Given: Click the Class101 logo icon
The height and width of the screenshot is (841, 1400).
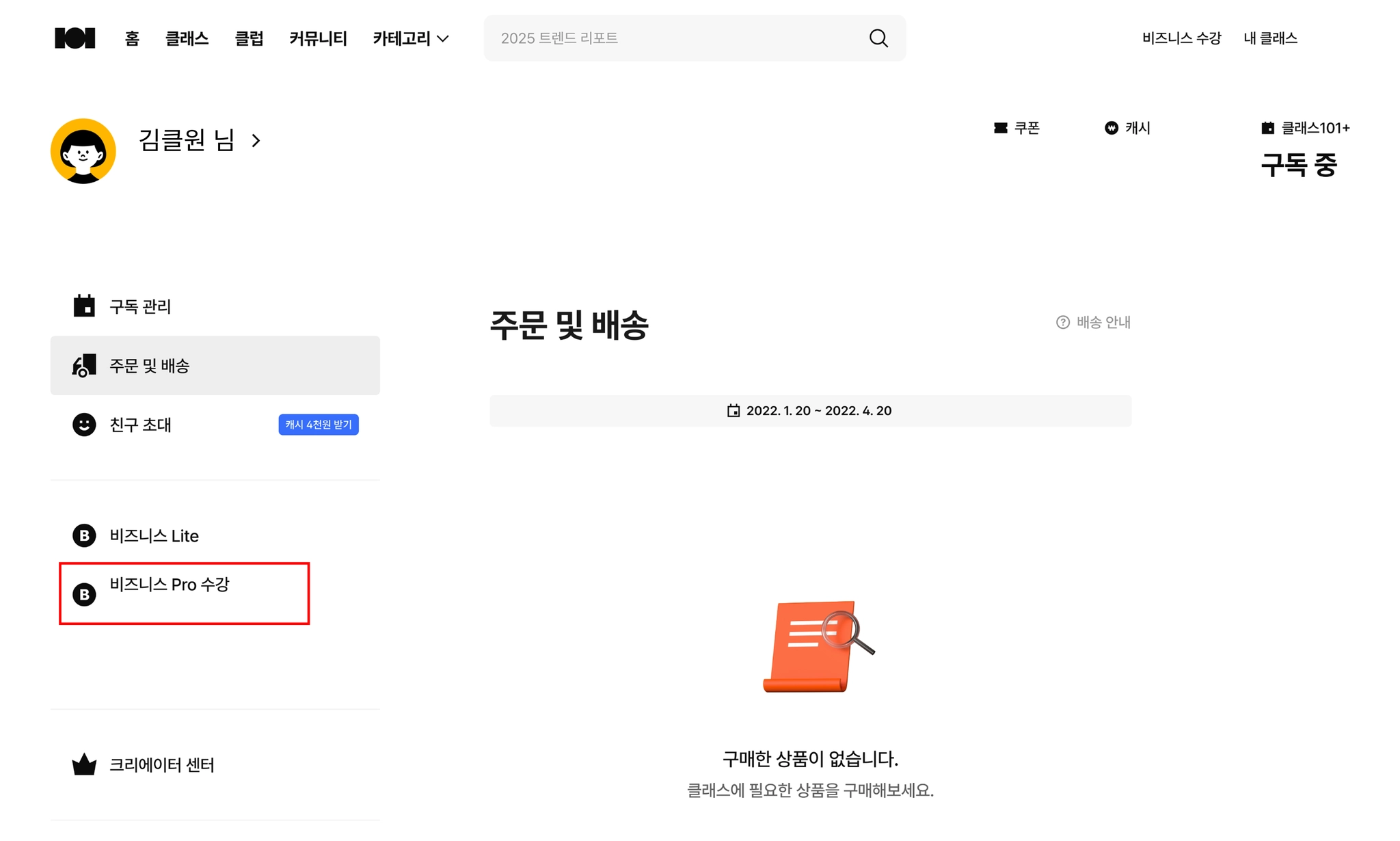Looking at the screenshot, I should tap(75, 38).
